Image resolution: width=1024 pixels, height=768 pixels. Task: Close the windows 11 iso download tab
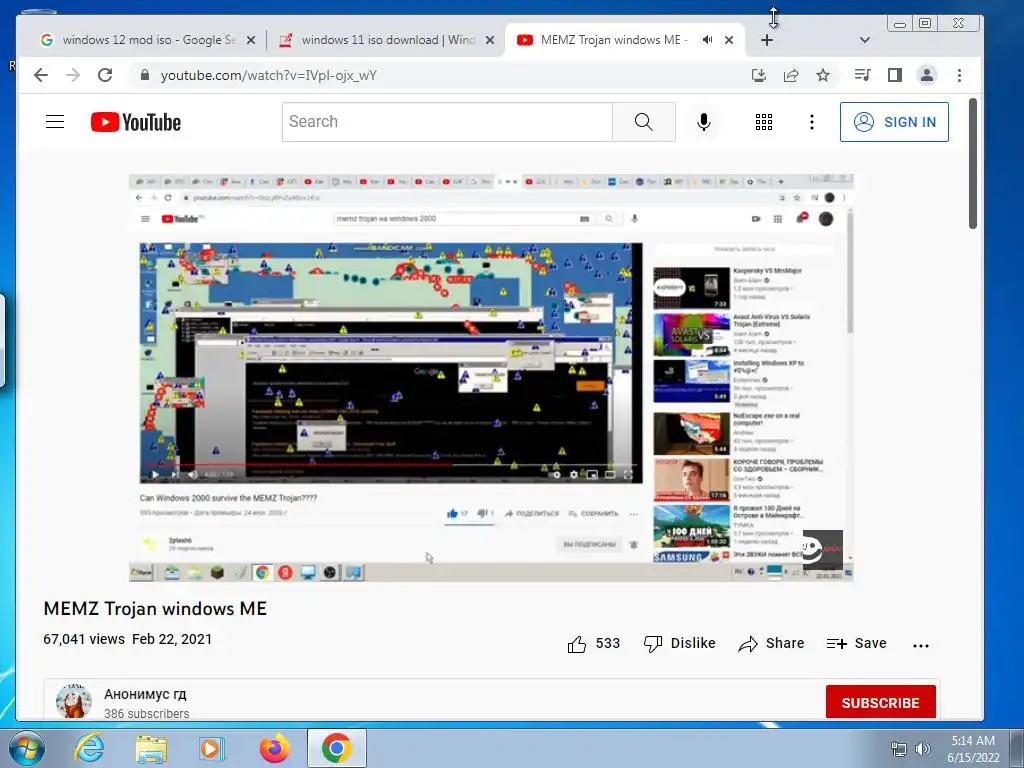(x=490, y=40)
